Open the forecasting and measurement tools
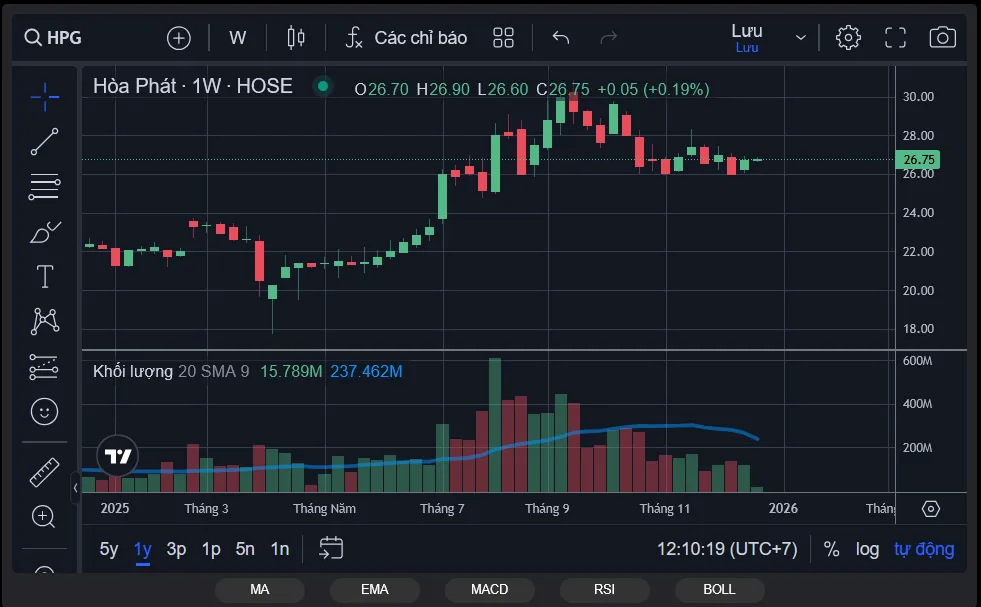The height and width of the screenshot is (607, 981). tap(44, 367)
